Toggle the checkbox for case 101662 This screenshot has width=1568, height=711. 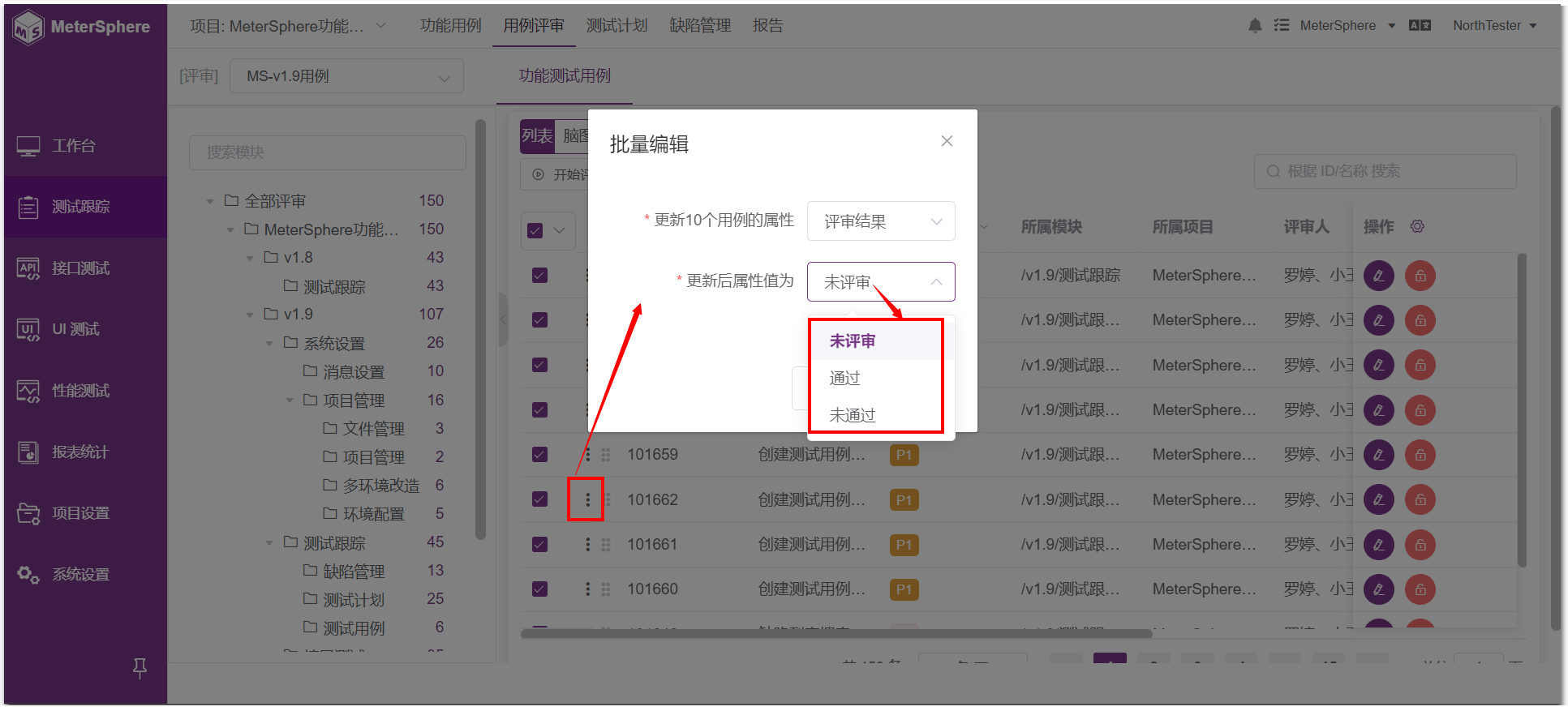pos(539,499)
